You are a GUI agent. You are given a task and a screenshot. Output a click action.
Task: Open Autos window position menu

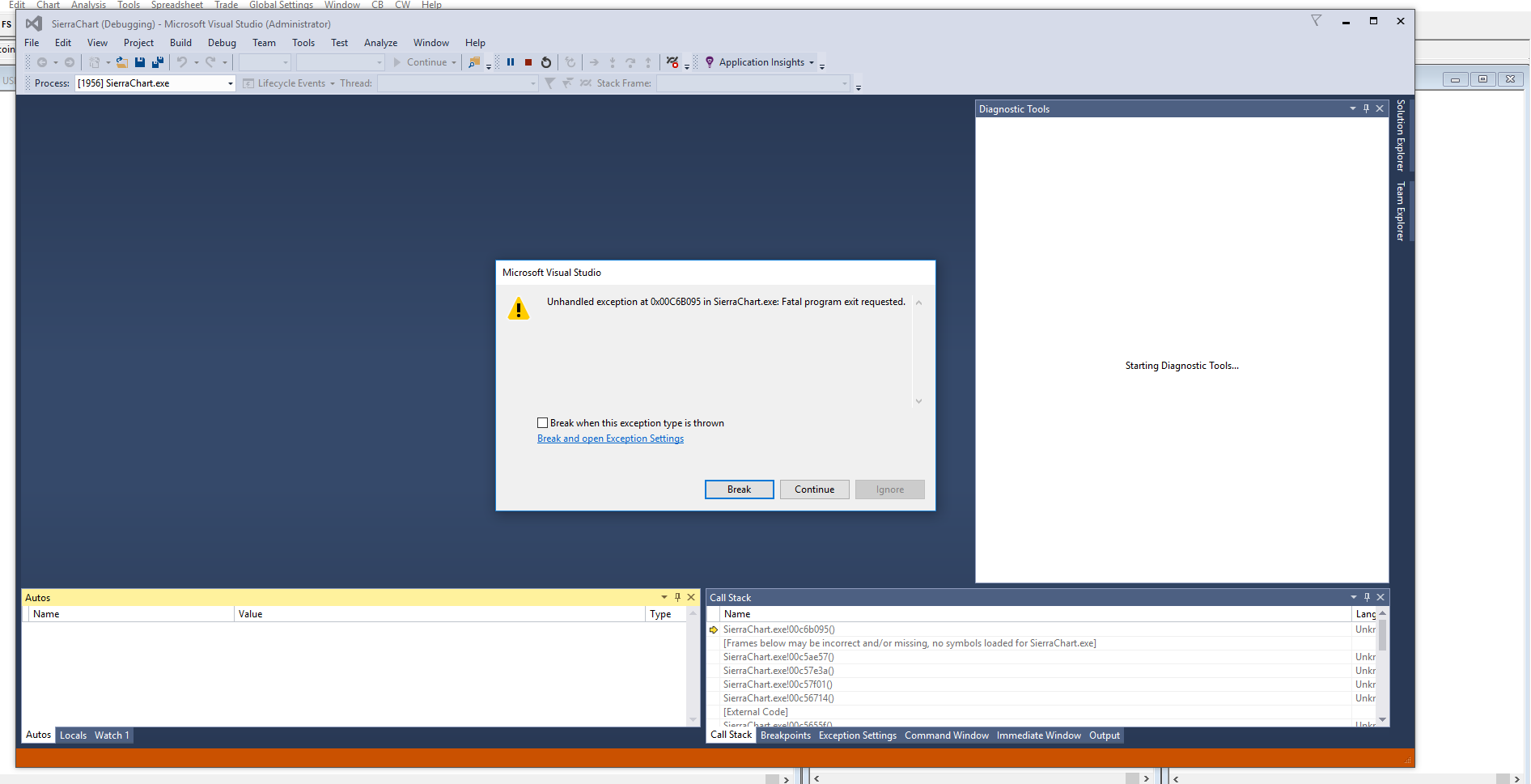664,597
